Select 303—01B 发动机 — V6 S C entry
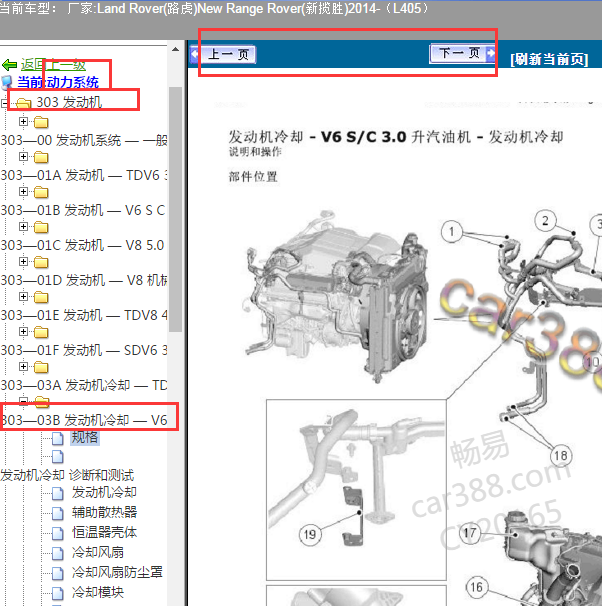 pos(83,210)
